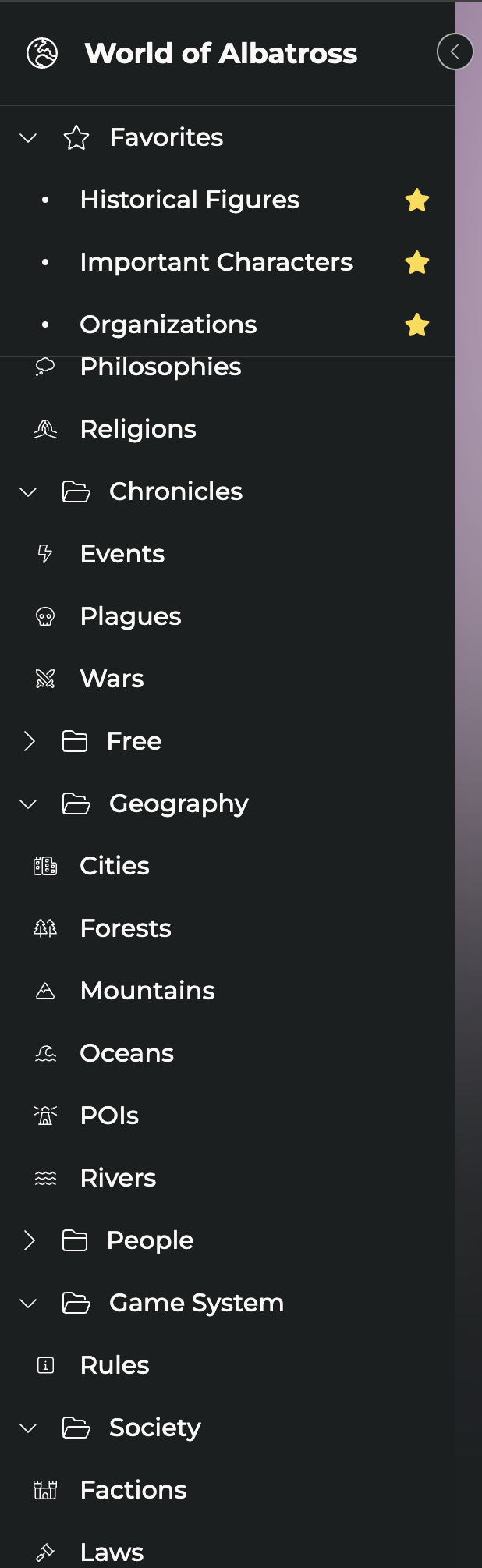Click the skull icon next to Plagues

point(45,617)
